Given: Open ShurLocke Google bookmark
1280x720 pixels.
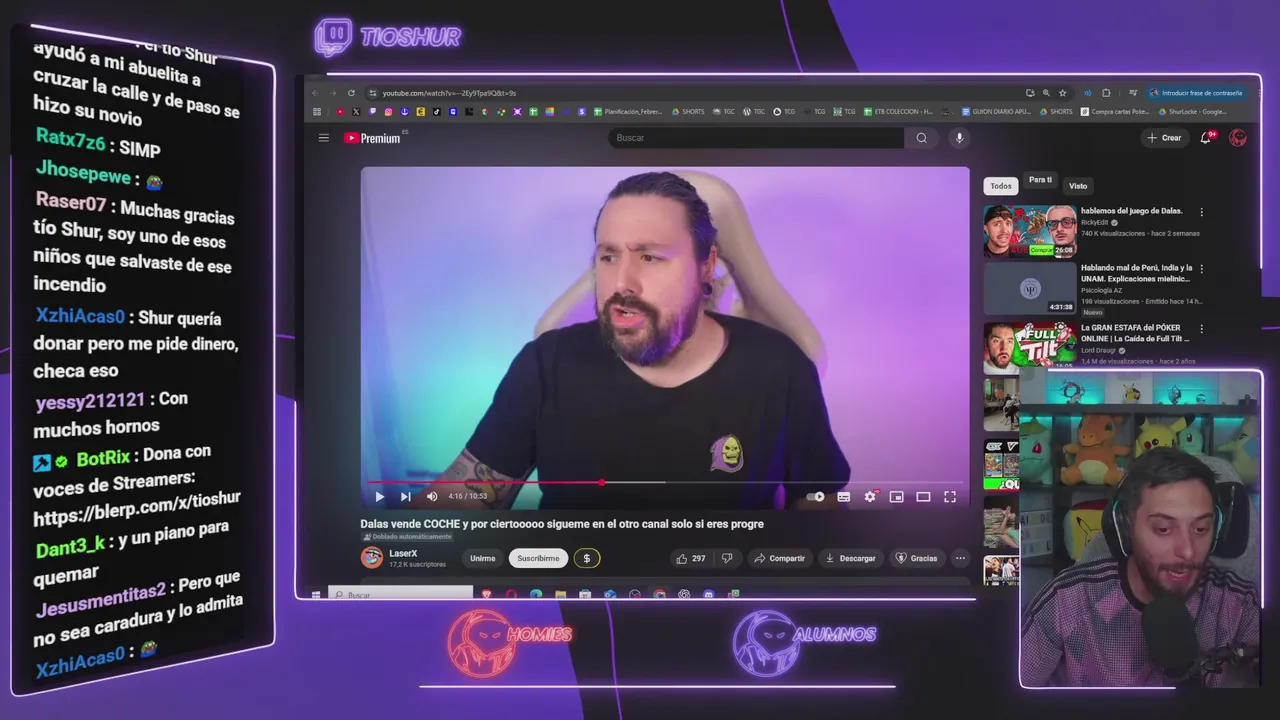Looking at the screenshot, I should point(1193,112).
